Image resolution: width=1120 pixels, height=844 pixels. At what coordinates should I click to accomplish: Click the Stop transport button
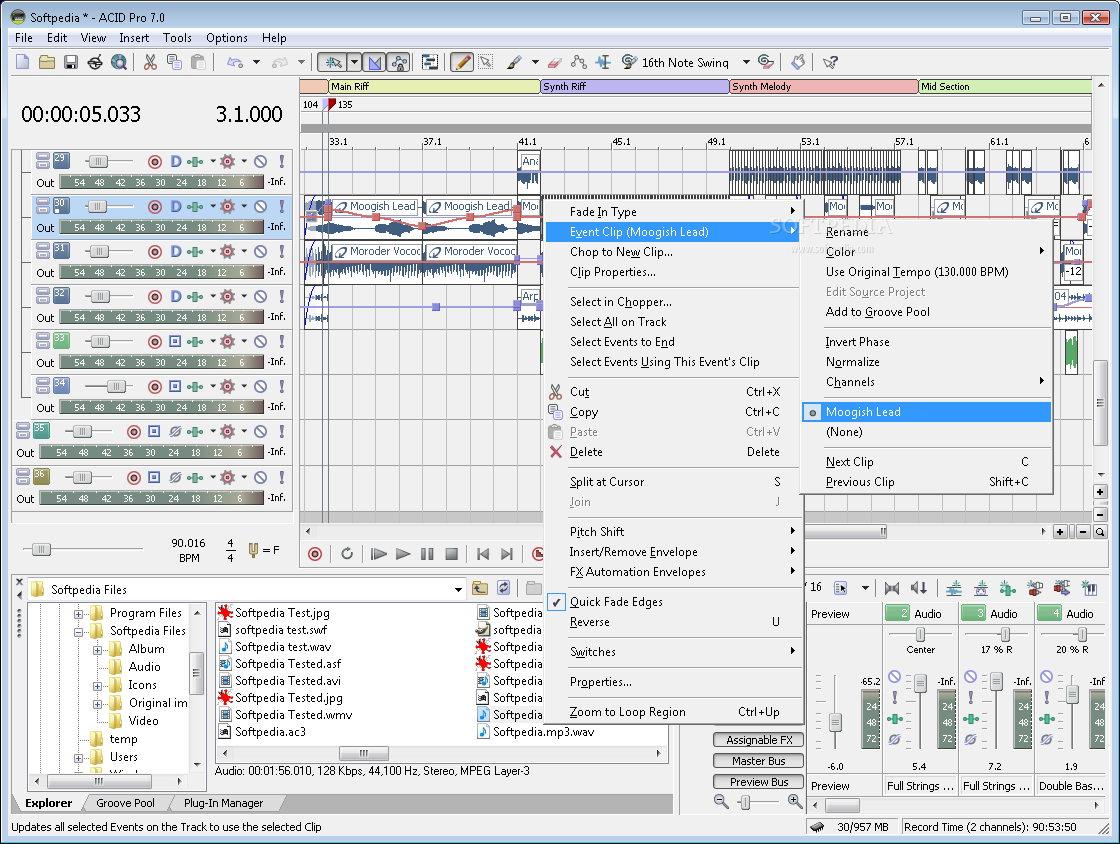point(451,553)
